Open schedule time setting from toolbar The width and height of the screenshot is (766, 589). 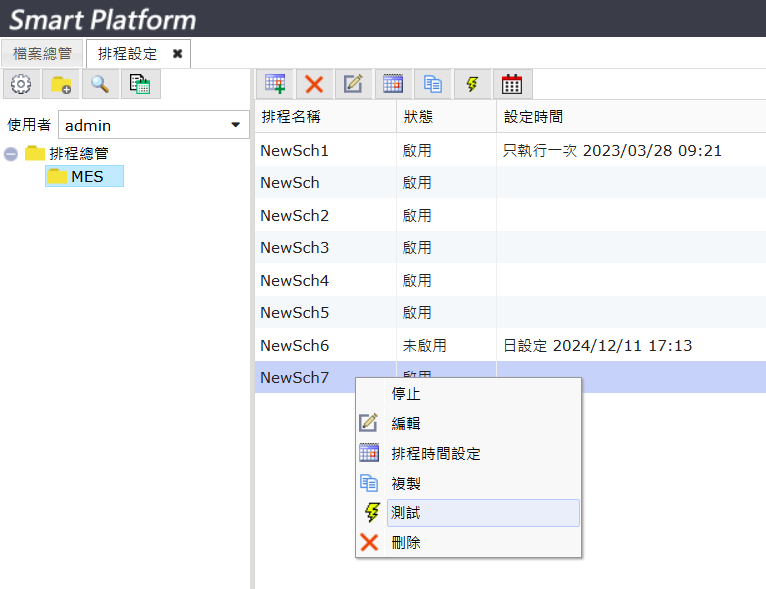click(393, 84)
